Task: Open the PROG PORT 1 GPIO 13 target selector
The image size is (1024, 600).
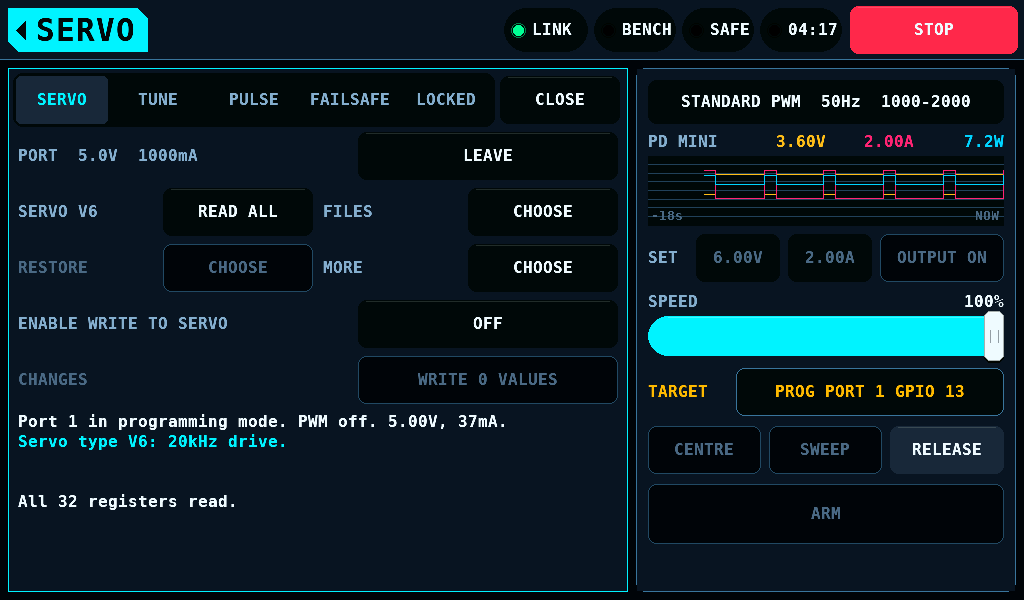Action: [869, 392]
